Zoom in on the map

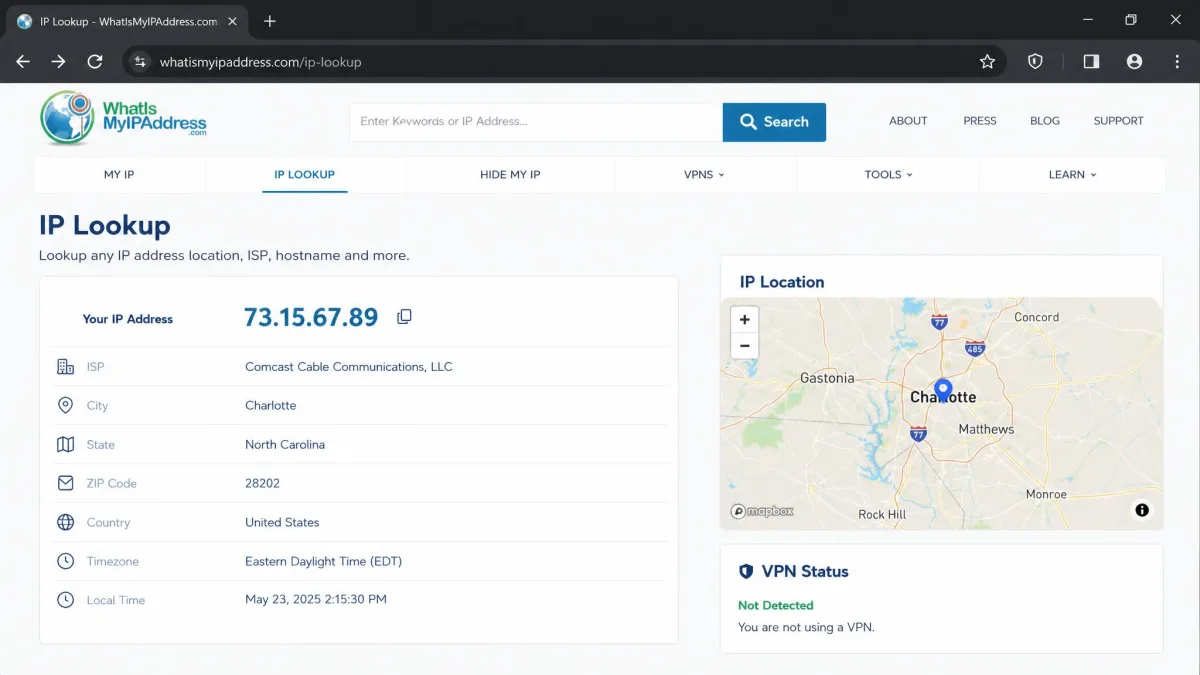[744, 320]
